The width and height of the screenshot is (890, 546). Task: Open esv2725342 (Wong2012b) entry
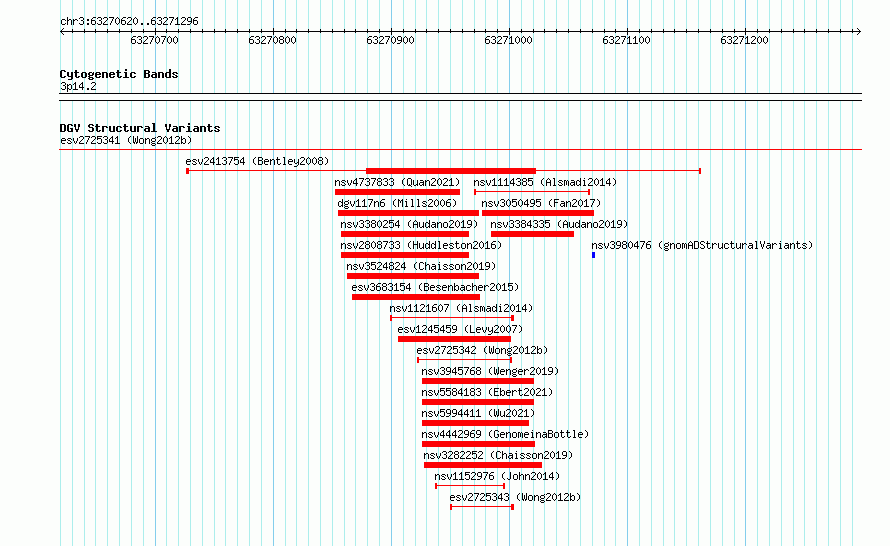[482, 350]
